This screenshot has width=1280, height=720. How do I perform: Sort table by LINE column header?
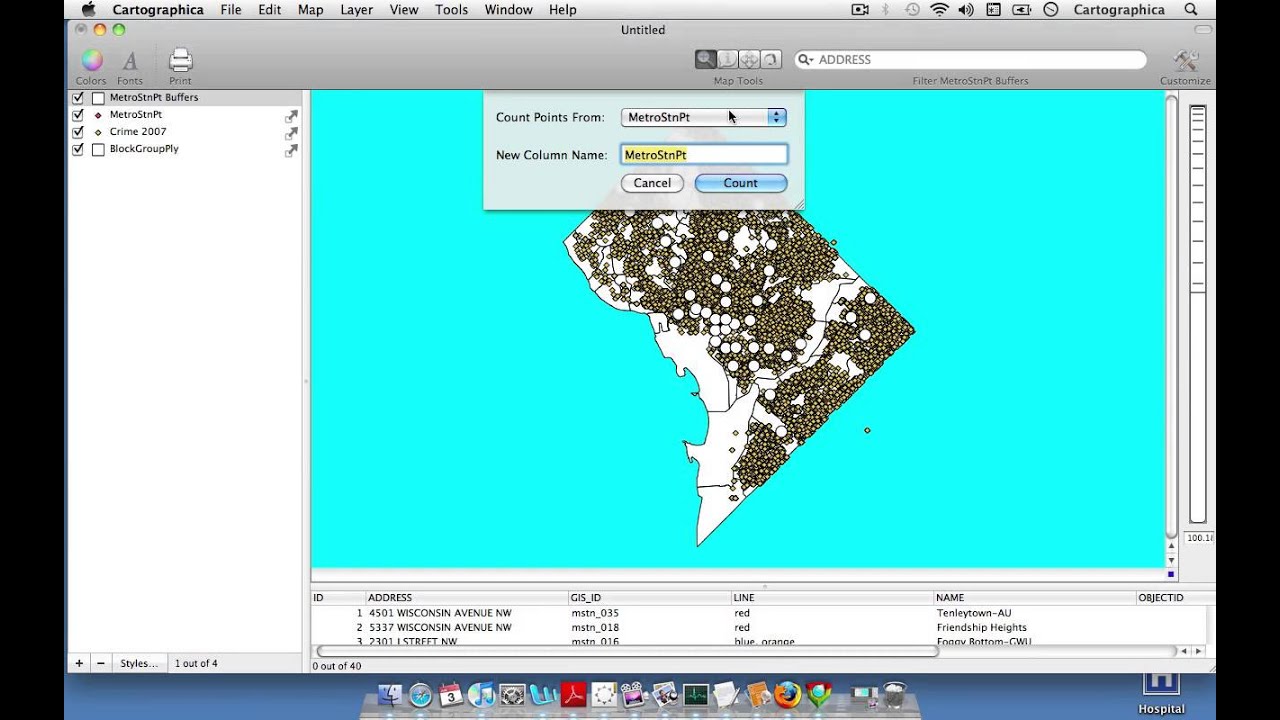point(832,598)
